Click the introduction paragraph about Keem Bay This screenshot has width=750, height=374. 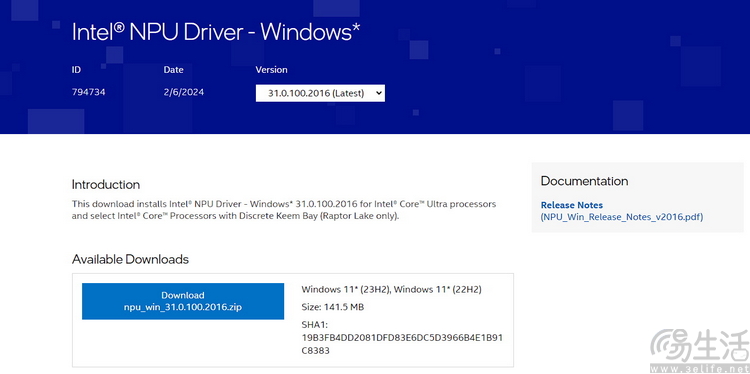(x=284, y=210)
